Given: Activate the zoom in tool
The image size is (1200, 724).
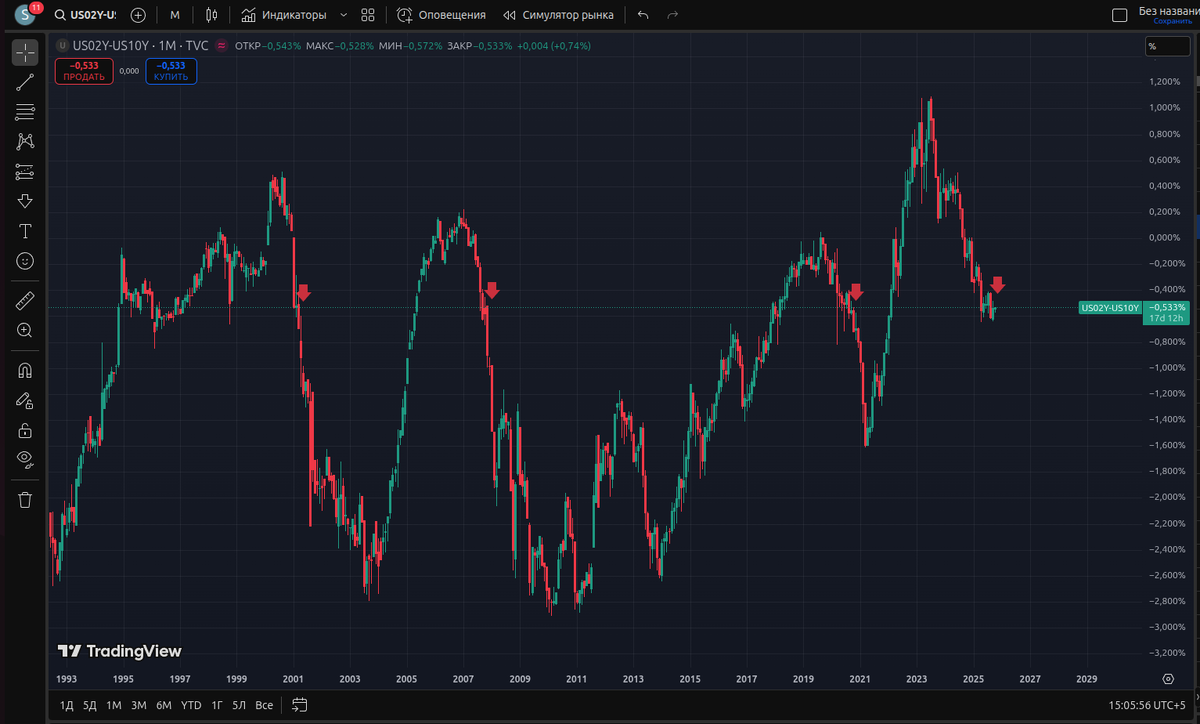Looking at the screenshot, I should click(25, 330).
